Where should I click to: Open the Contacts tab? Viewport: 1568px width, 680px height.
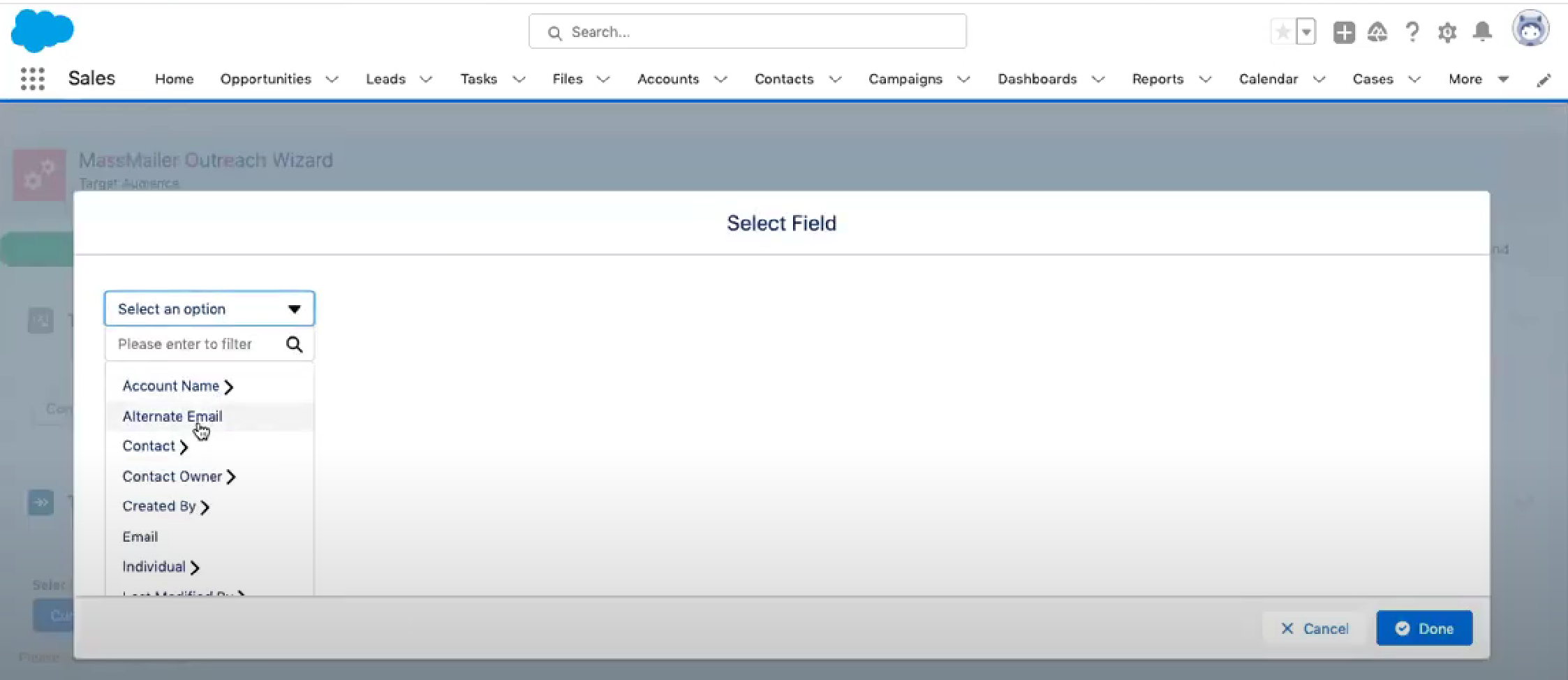pos(784,79)
